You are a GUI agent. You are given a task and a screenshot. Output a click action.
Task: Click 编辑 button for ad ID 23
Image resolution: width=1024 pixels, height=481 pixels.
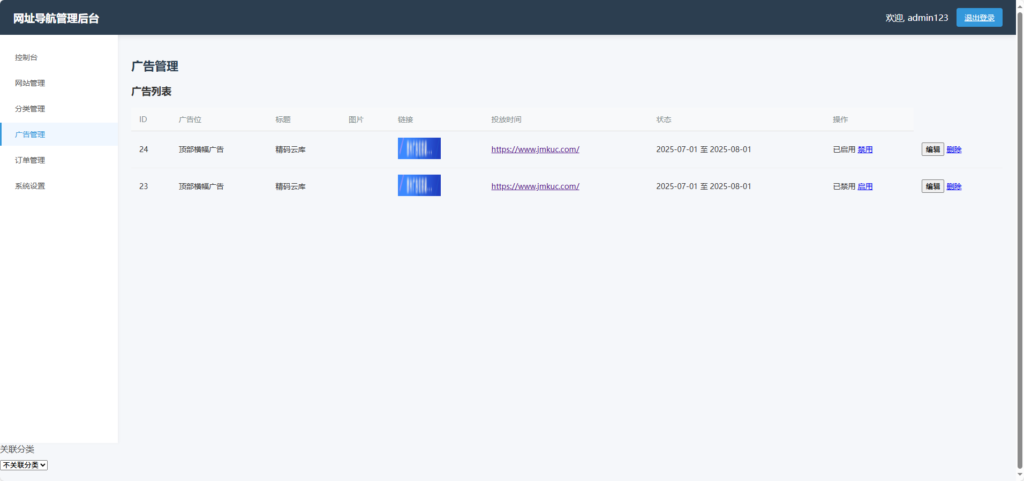click(x=932, y=186)
